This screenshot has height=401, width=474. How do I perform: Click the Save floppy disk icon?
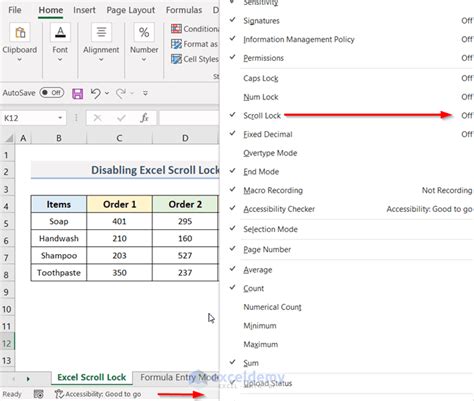[x=78, y=94]
